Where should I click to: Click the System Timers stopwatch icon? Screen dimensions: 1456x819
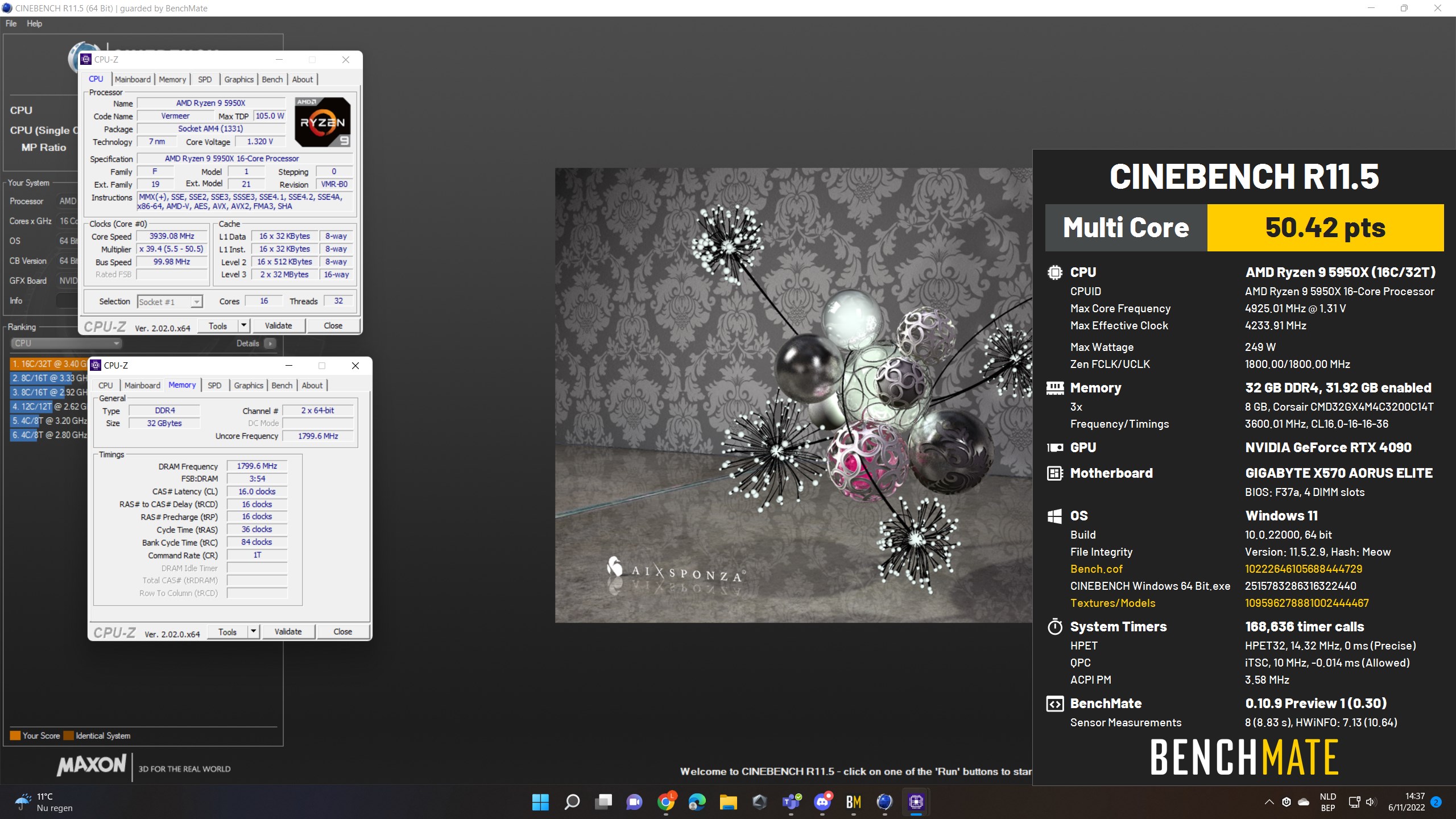(x=1054, y=627)
